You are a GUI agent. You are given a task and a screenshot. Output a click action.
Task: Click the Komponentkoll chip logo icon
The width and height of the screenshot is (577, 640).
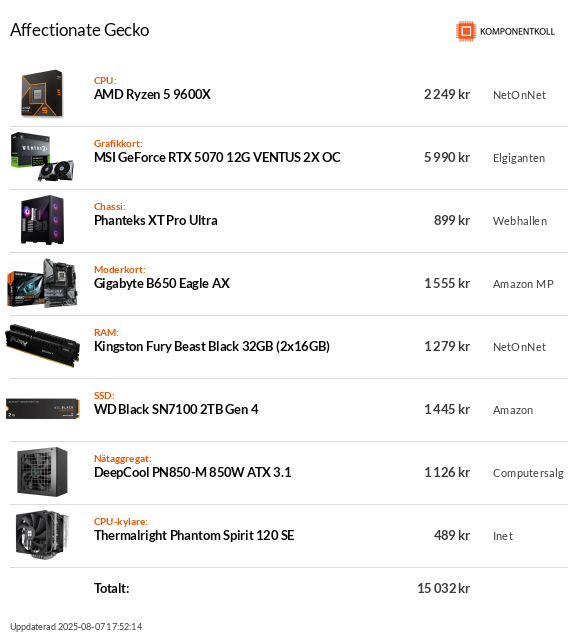pos(466,31)
